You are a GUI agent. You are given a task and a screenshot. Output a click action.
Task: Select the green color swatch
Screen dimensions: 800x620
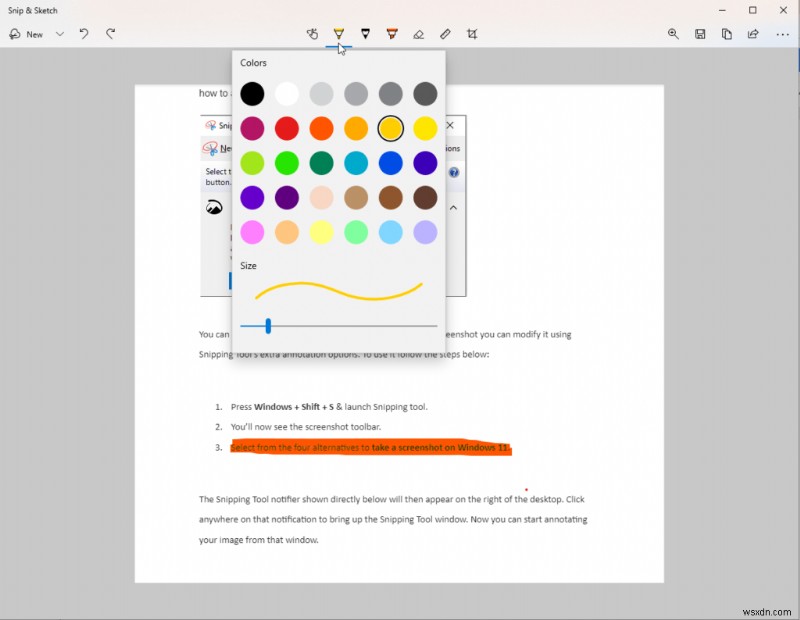coord(287,162)
